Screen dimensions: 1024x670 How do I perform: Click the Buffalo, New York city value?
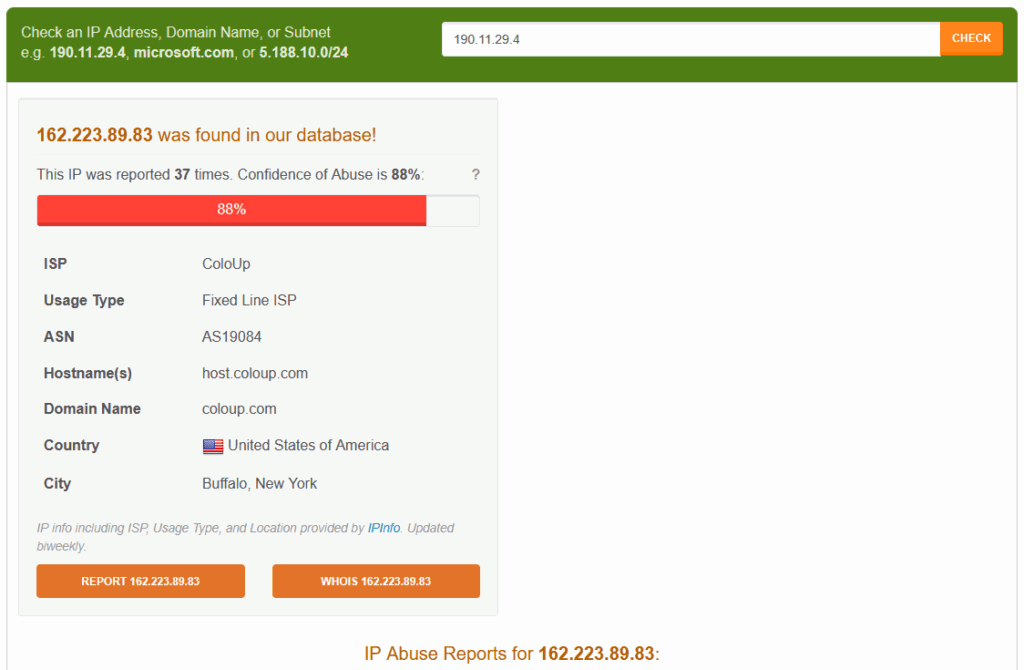click(x=259, y=483)
